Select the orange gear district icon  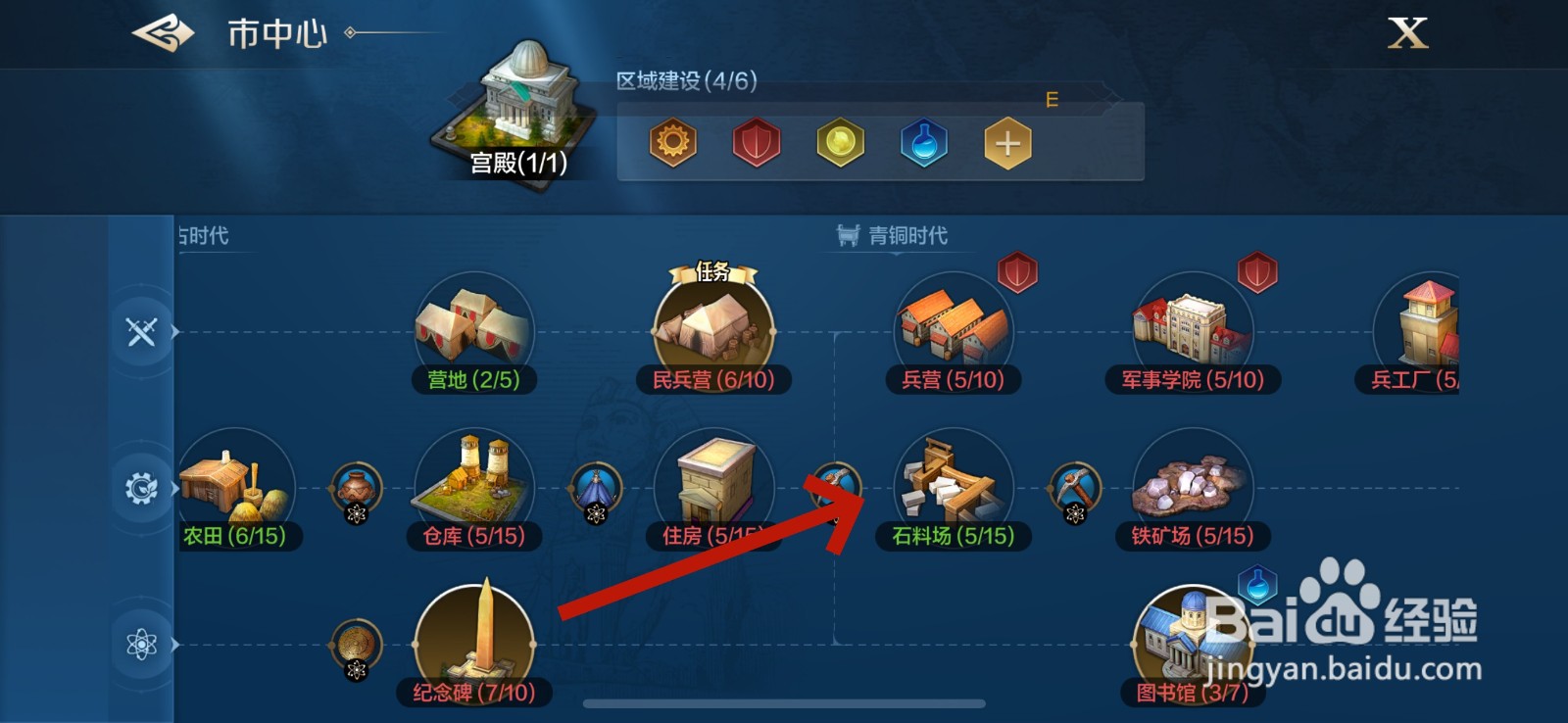point(673,143)
